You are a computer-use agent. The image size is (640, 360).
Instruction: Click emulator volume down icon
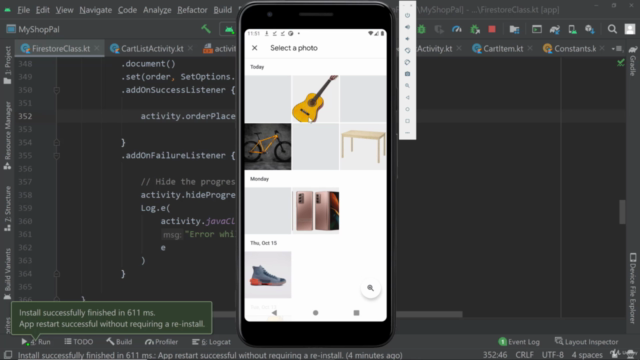pos(407,39)
